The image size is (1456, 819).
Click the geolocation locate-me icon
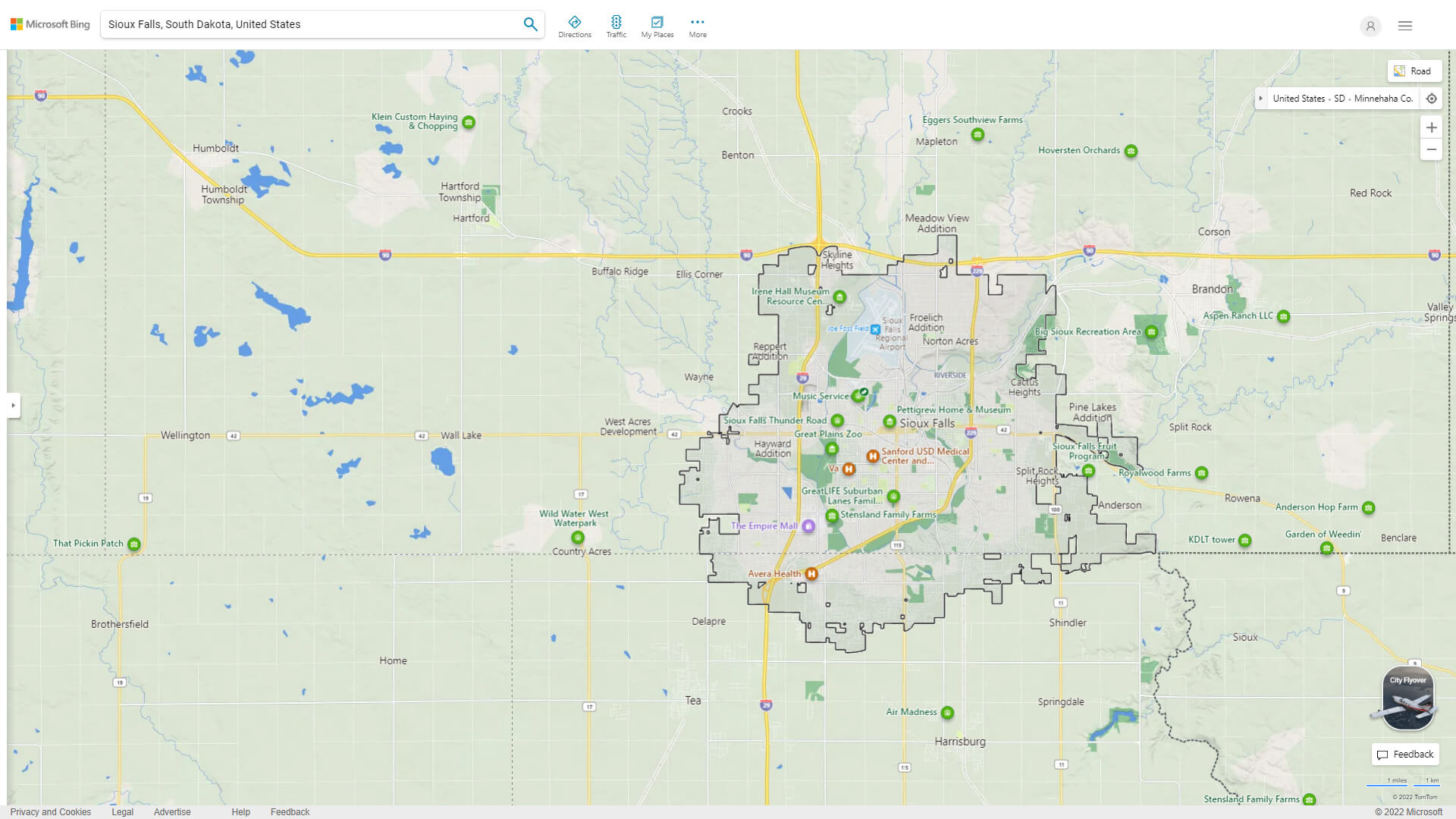tap(1432, 98)
